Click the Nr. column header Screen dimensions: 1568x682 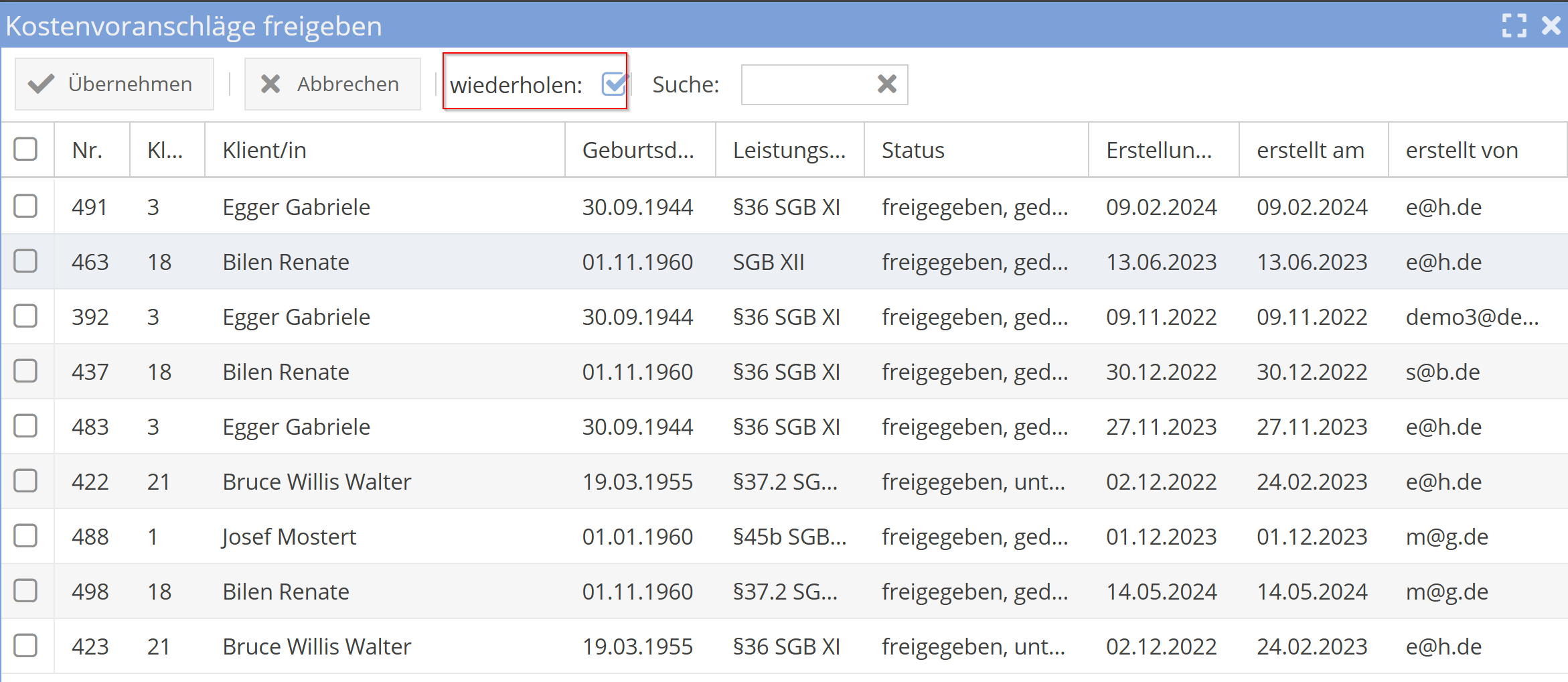pos(88,149)
